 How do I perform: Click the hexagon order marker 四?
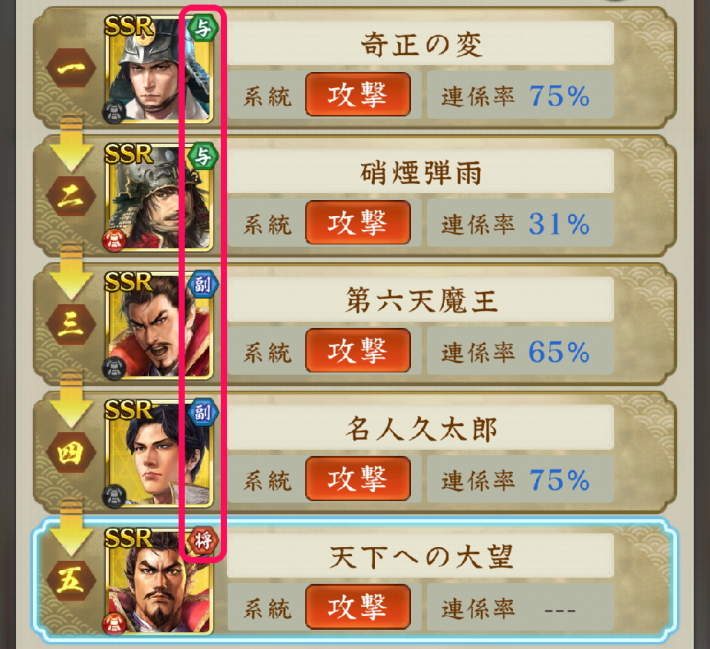tap(71, 452)
